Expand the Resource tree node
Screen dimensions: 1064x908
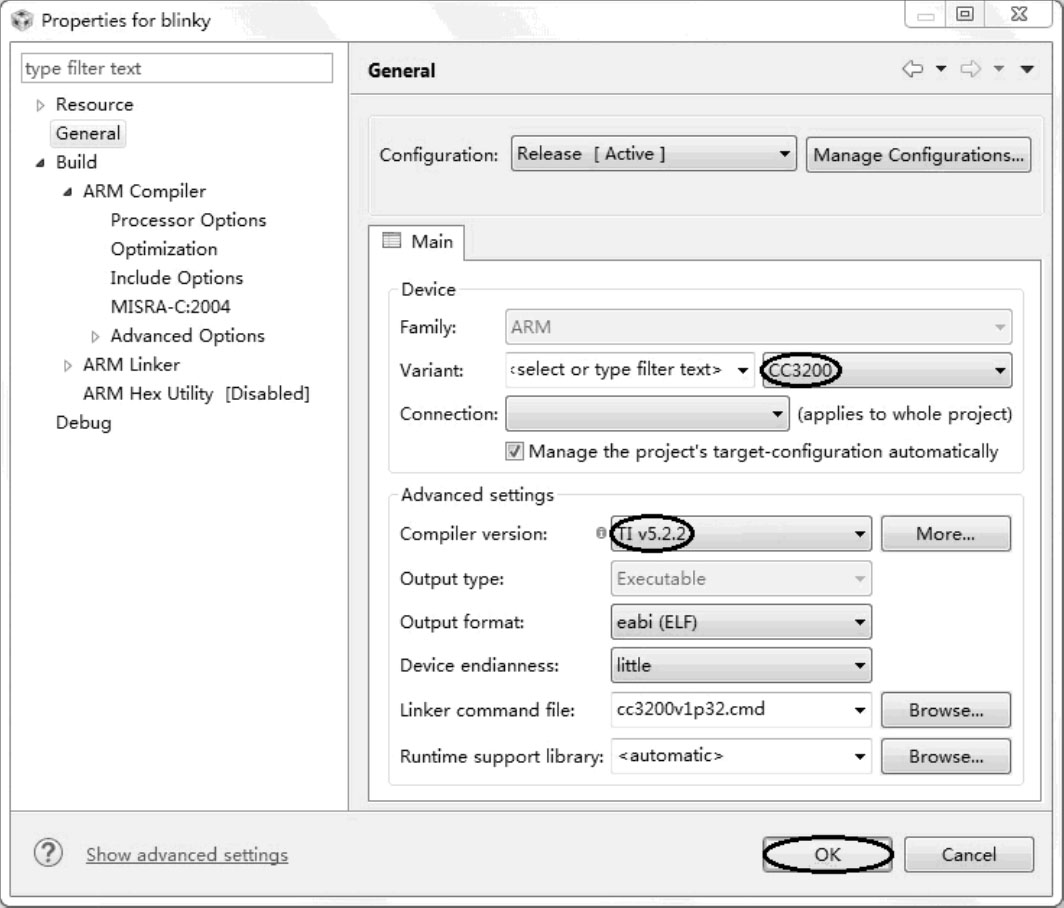click(x=41, y=105)
